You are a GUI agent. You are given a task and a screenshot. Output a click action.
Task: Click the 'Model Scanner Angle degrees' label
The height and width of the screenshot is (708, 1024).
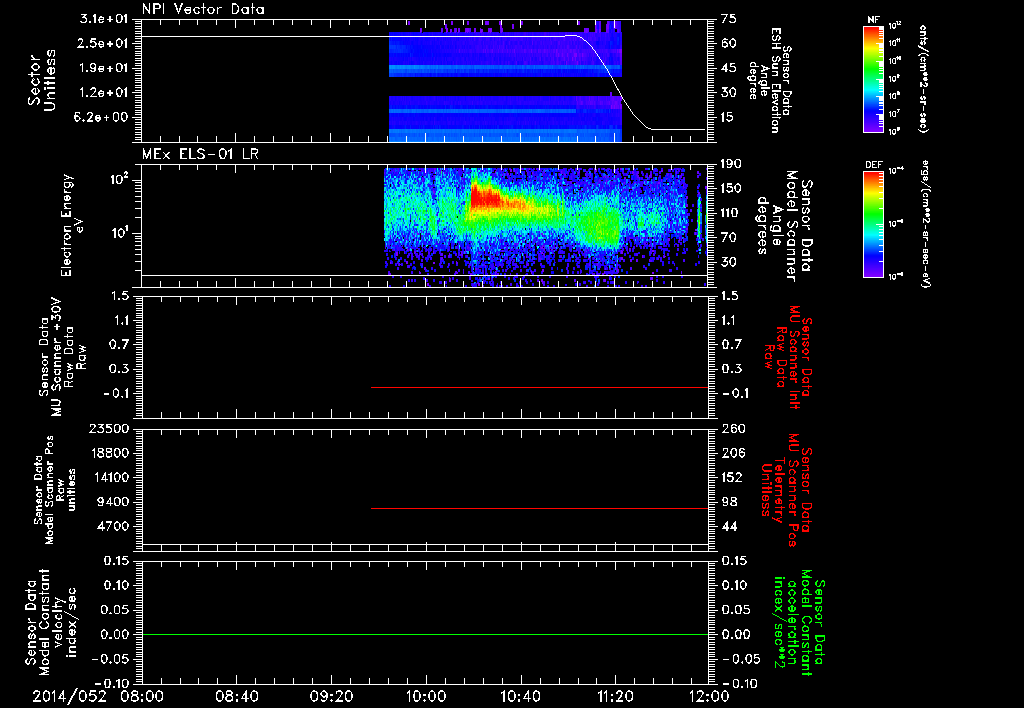pos(784,226)
